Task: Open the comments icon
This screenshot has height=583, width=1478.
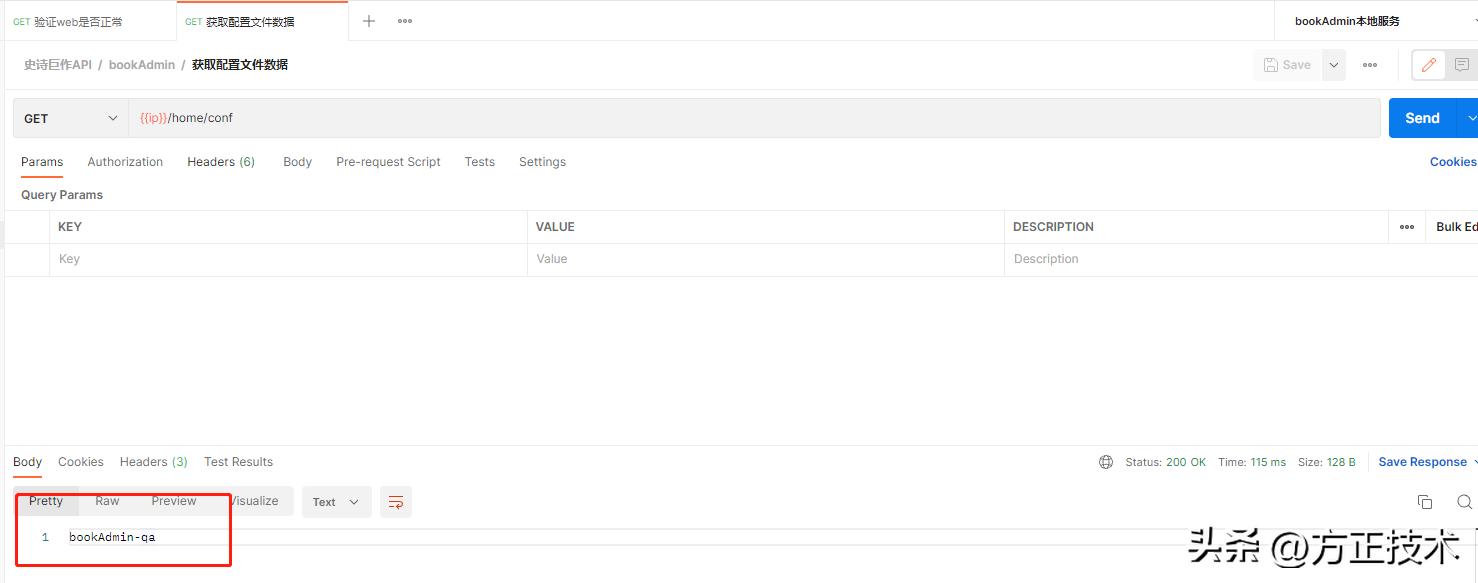Action: pyautogui.click(x=1462, y=65)
